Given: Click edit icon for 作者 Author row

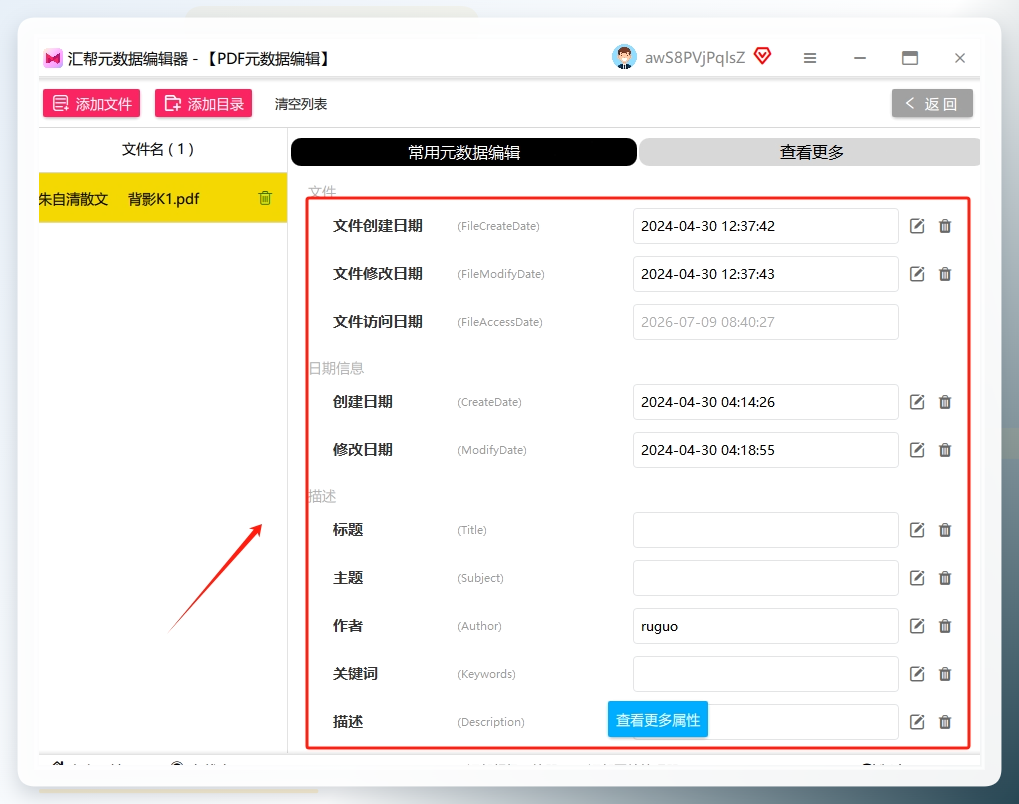Looking at the screenshot, I should [x=917, y=626].
